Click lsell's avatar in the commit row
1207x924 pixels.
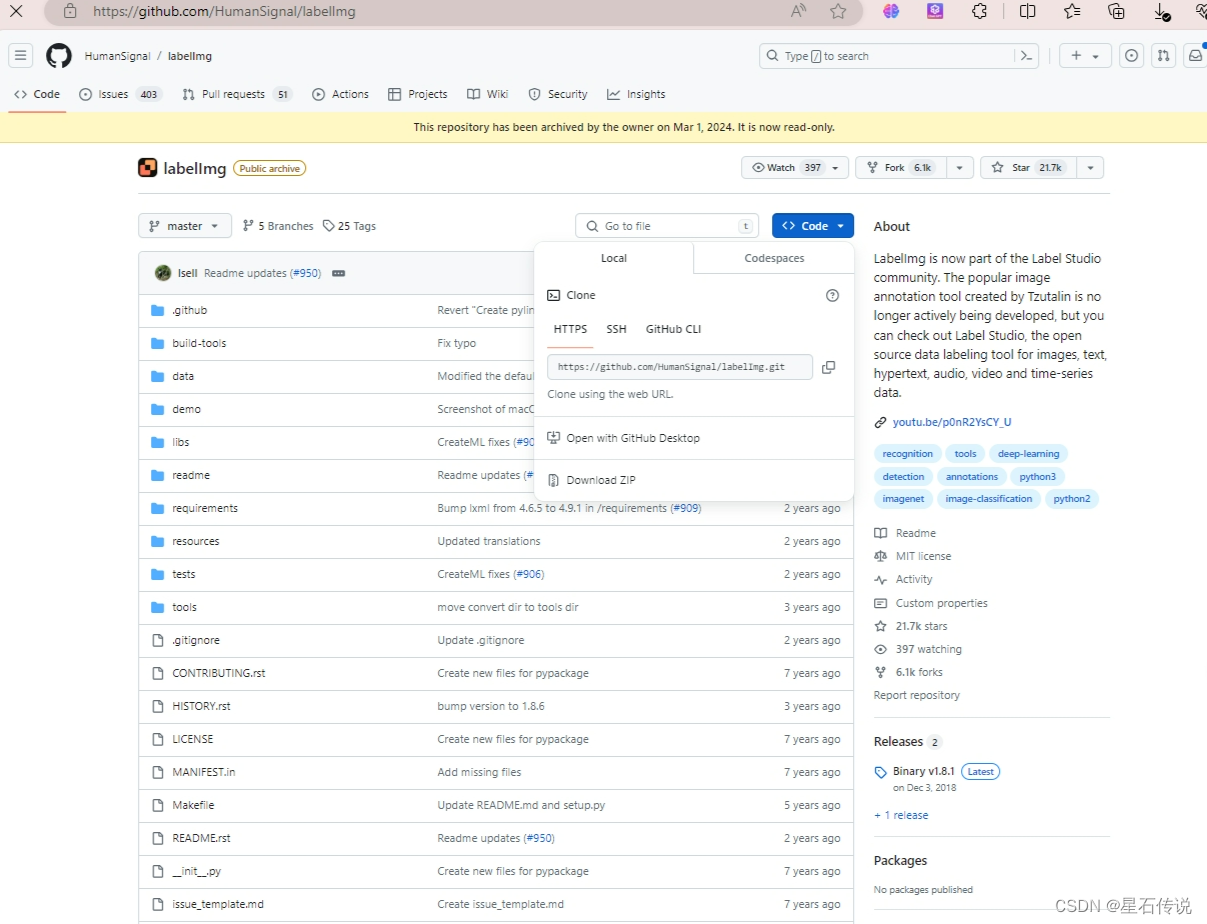[163, 273]
